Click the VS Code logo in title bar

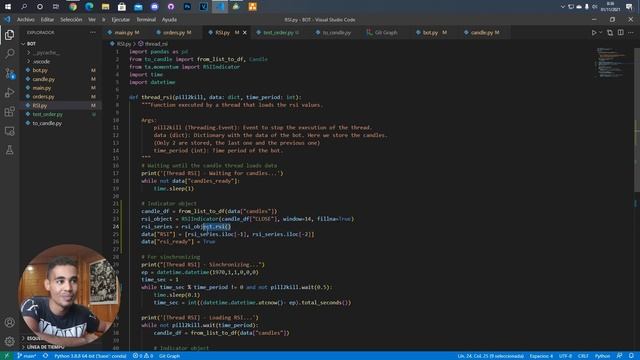point(7,20)
